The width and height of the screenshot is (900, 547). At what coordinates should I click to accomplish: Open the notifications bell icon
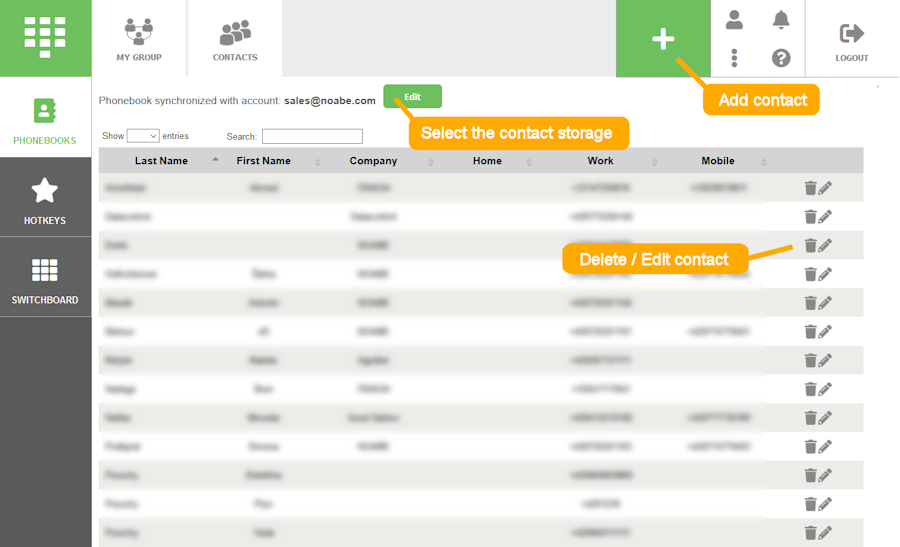781,20
